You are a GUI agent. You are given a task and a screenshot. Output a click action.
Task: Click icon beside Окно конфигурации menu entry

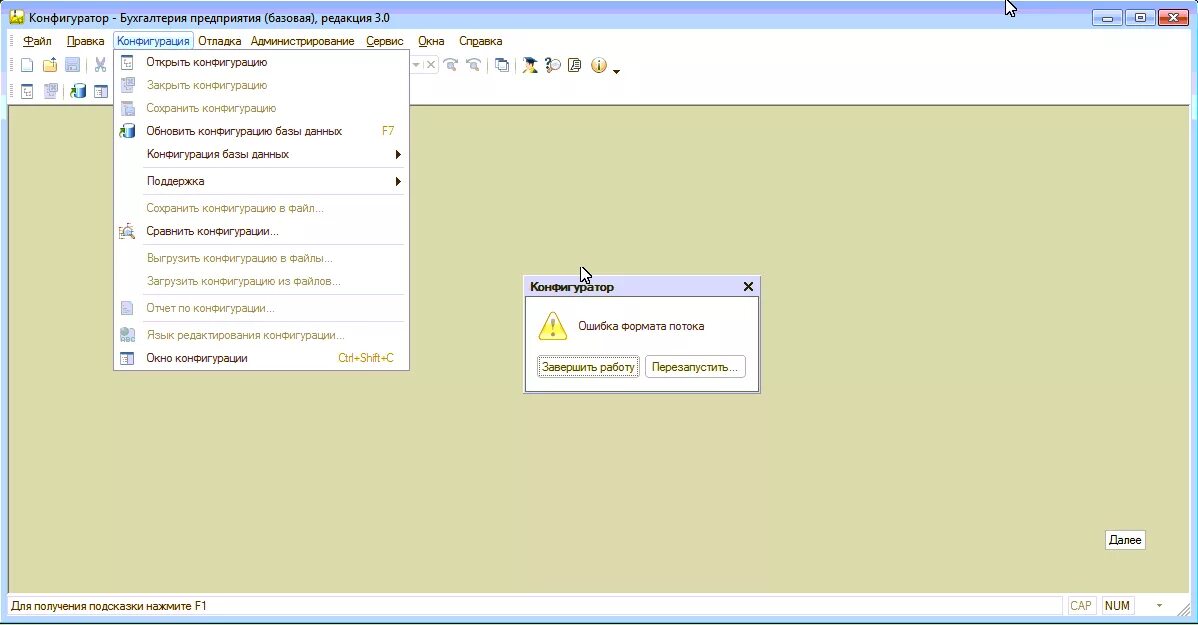(127, 358)
